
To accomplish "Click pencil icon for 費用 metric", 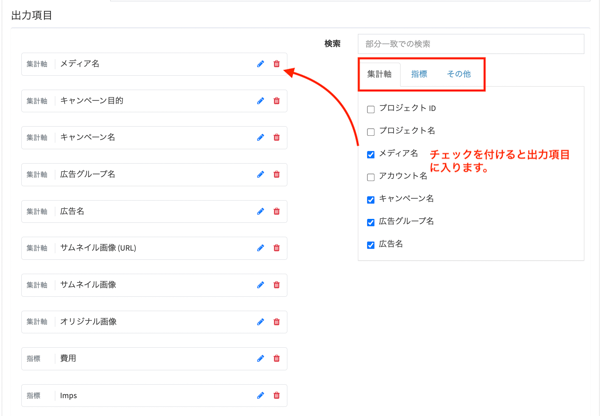I will tap(260, 359).
